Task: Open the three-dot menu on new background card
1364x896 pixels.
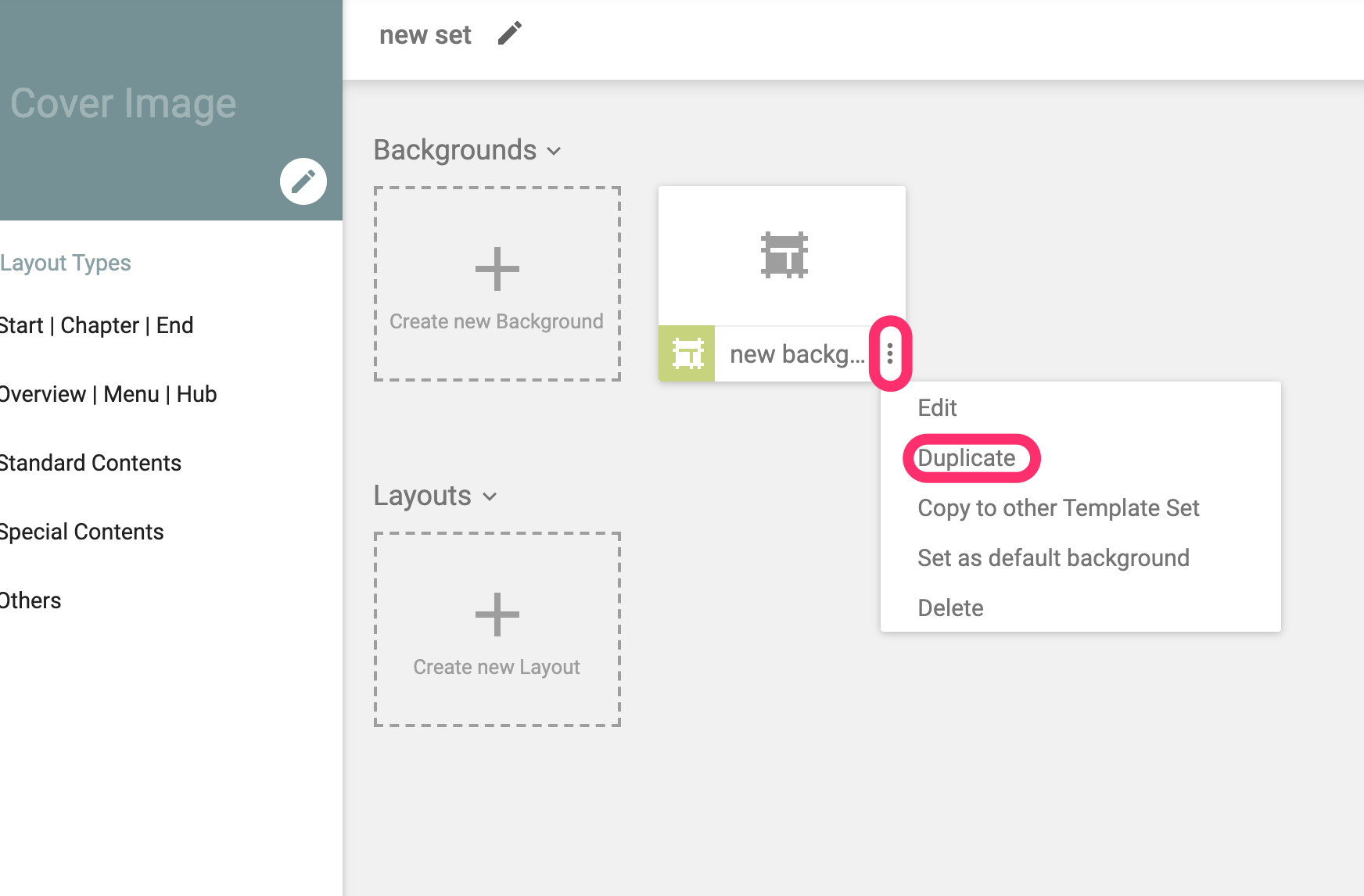Action: [x=890, y=353]
